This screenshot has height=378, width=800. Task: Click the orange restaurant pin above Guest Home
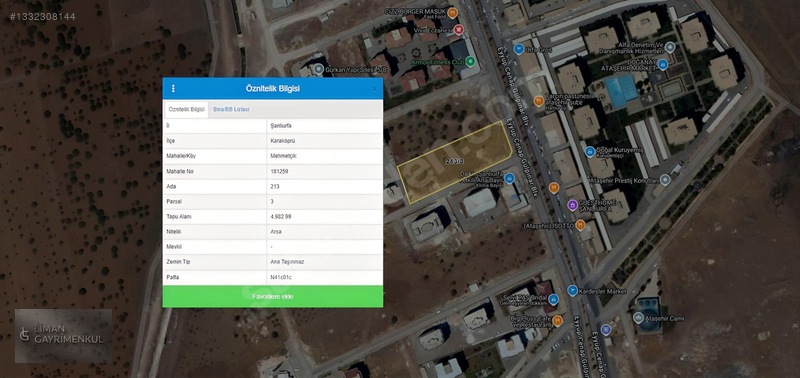[554, 188]
